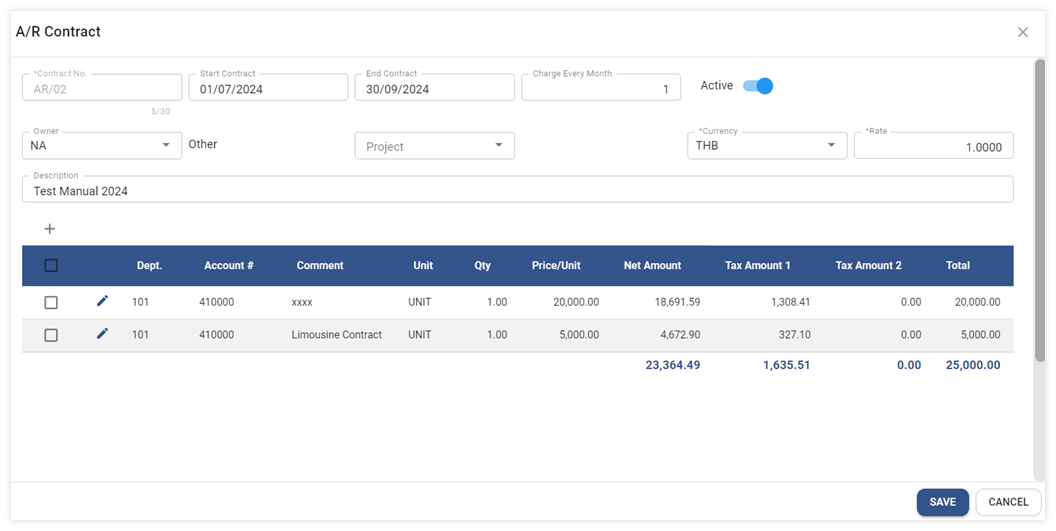Click the Description field with Test Manual 2024
1056x531 pixels.
coord(517,190)
